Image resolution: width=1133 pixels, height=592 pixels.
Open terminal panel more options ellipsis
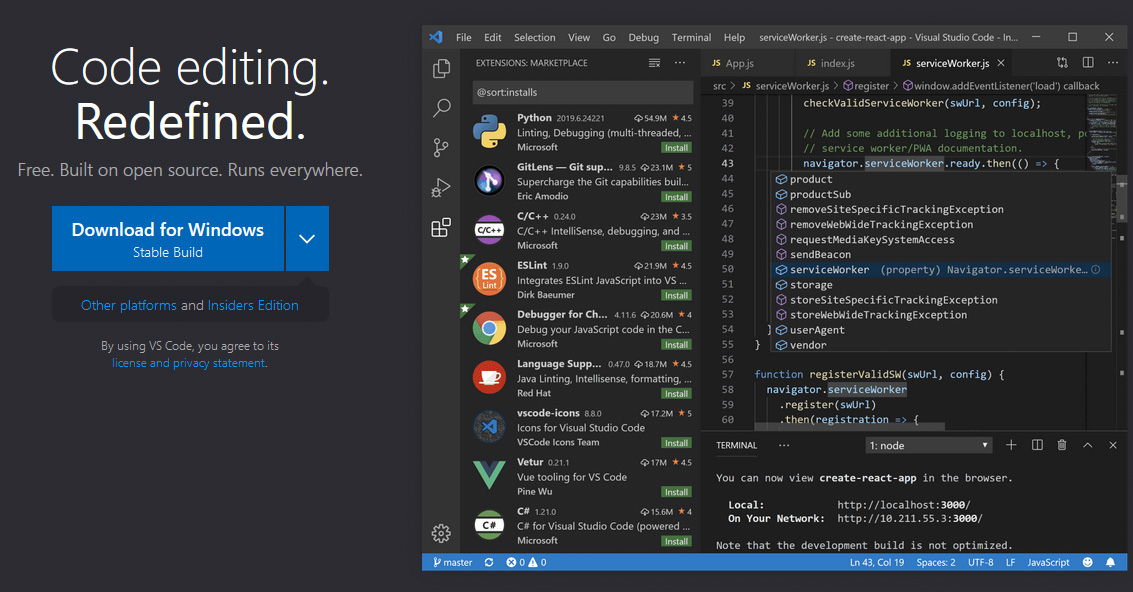[x=784, y=445]
